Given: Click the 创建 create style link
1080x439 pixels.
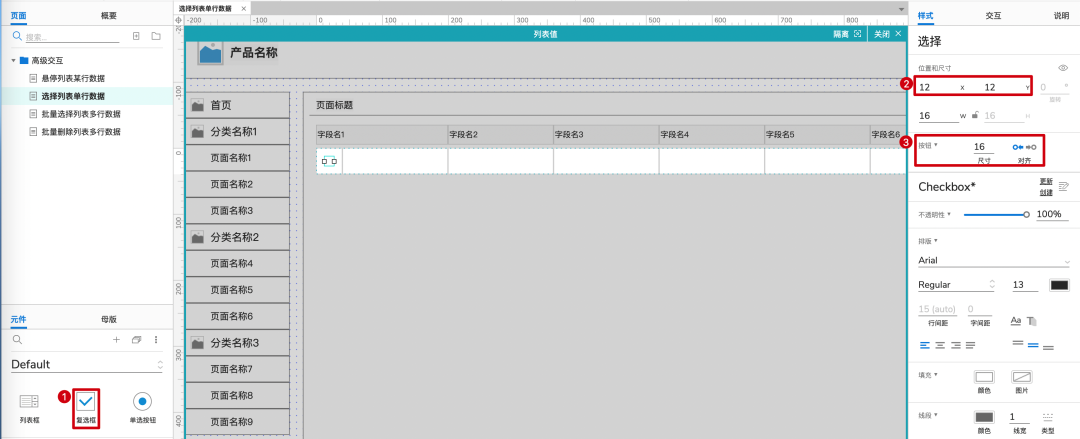Looking at the screenshot, I should [x=1045, y=192].
